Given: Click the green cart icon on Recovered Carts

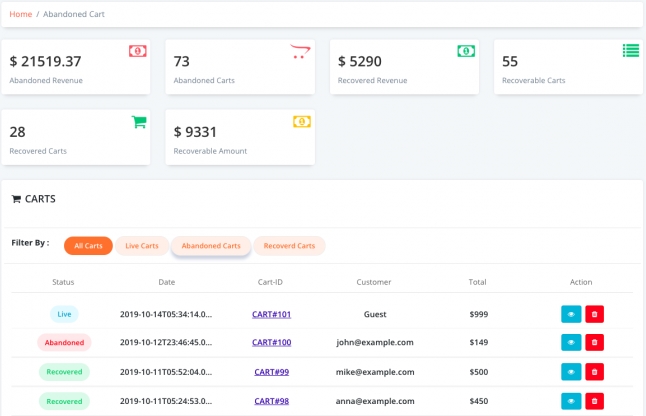Looking at the screenshot, I should tap(139, 122).
